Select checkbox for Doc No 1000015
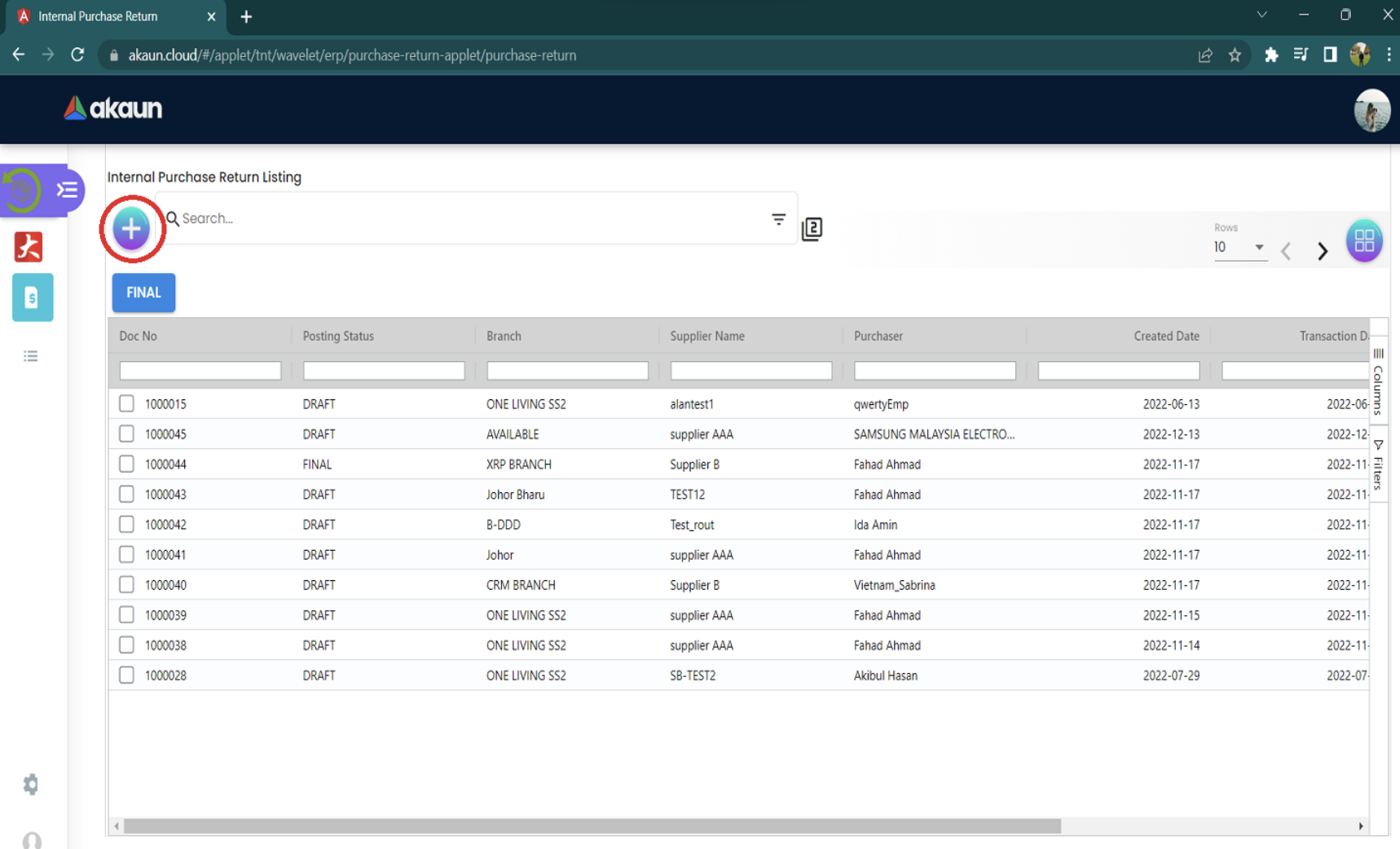1400x849 pixels. click(x=126, y=403)
